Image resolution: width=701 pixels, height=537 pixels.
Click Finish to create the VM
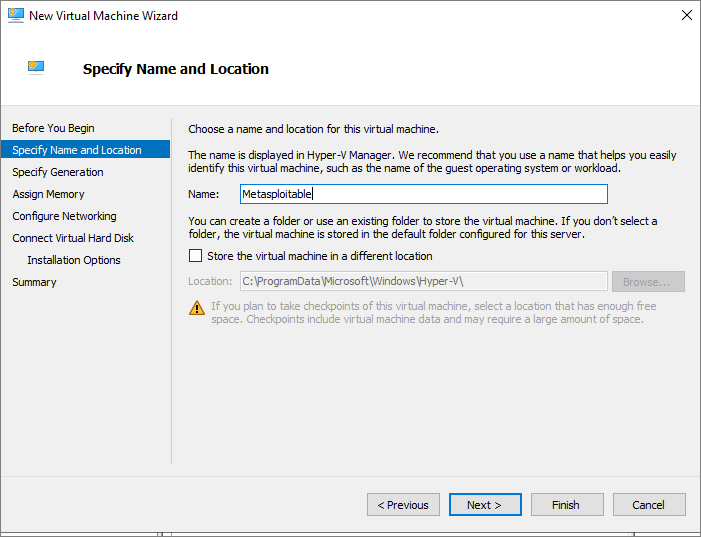point(567,505)
